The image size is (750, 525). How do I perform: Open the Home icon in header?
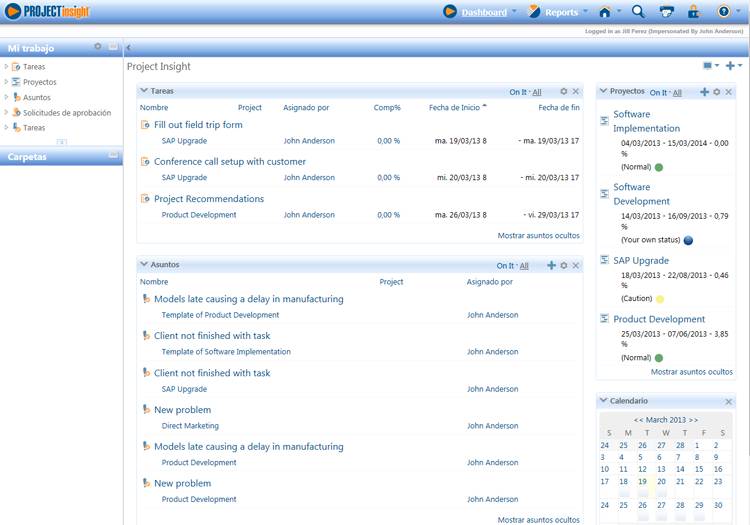(x=604, y=12)
